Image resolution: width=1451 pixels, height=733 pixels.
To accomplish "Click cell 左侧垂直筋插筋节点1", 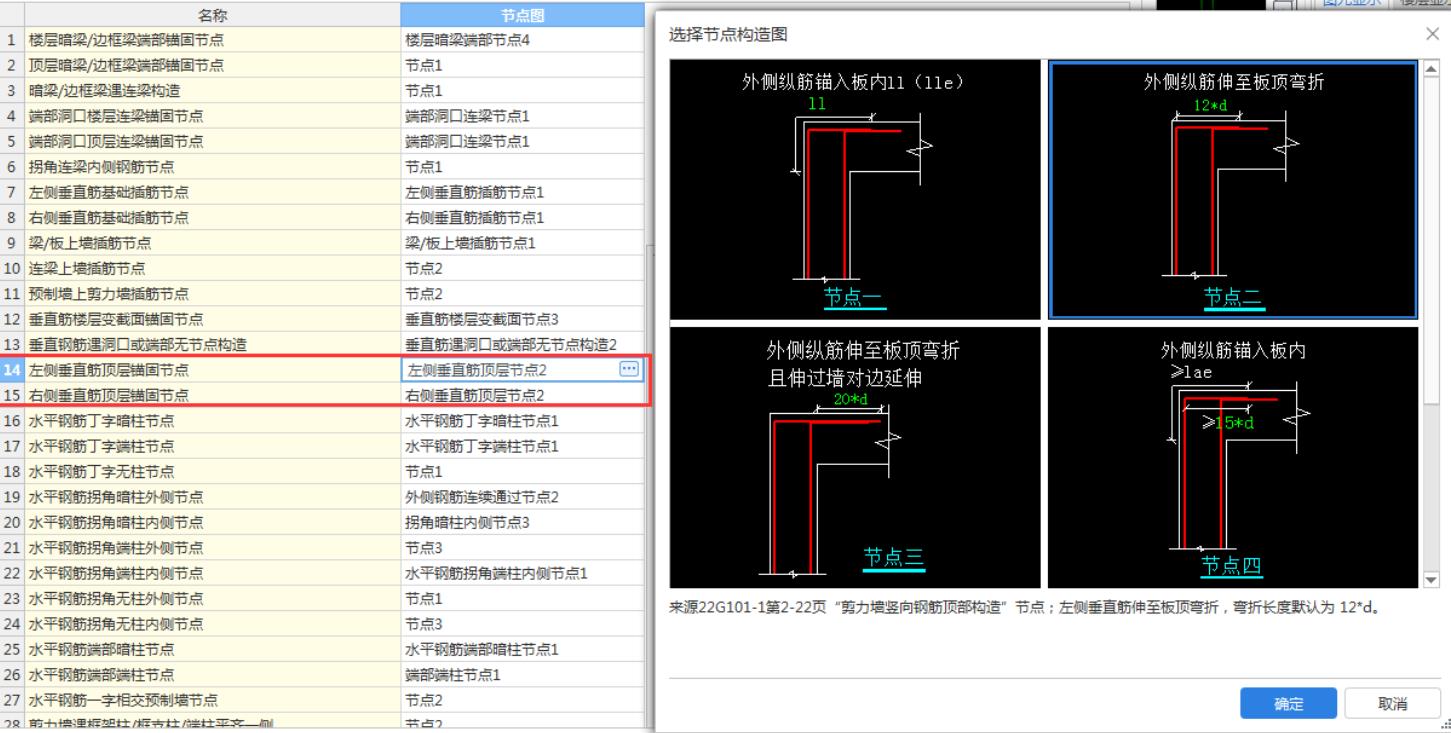I will [x=523, y=192].
